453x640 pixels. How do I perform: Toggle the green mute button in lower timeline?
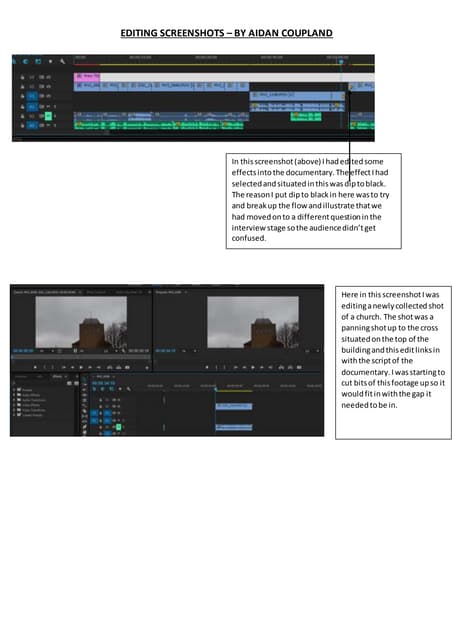[x=119, y=427]
